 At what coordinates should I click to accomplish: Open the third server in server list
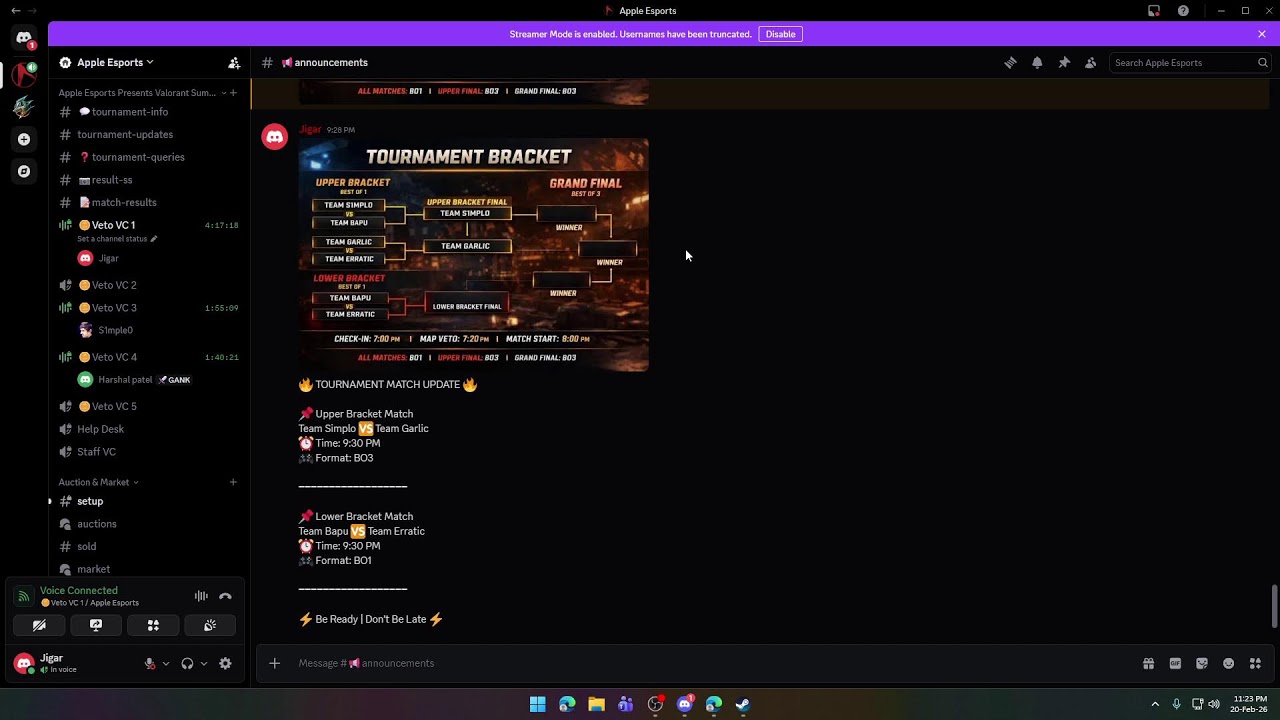[24, 107]
